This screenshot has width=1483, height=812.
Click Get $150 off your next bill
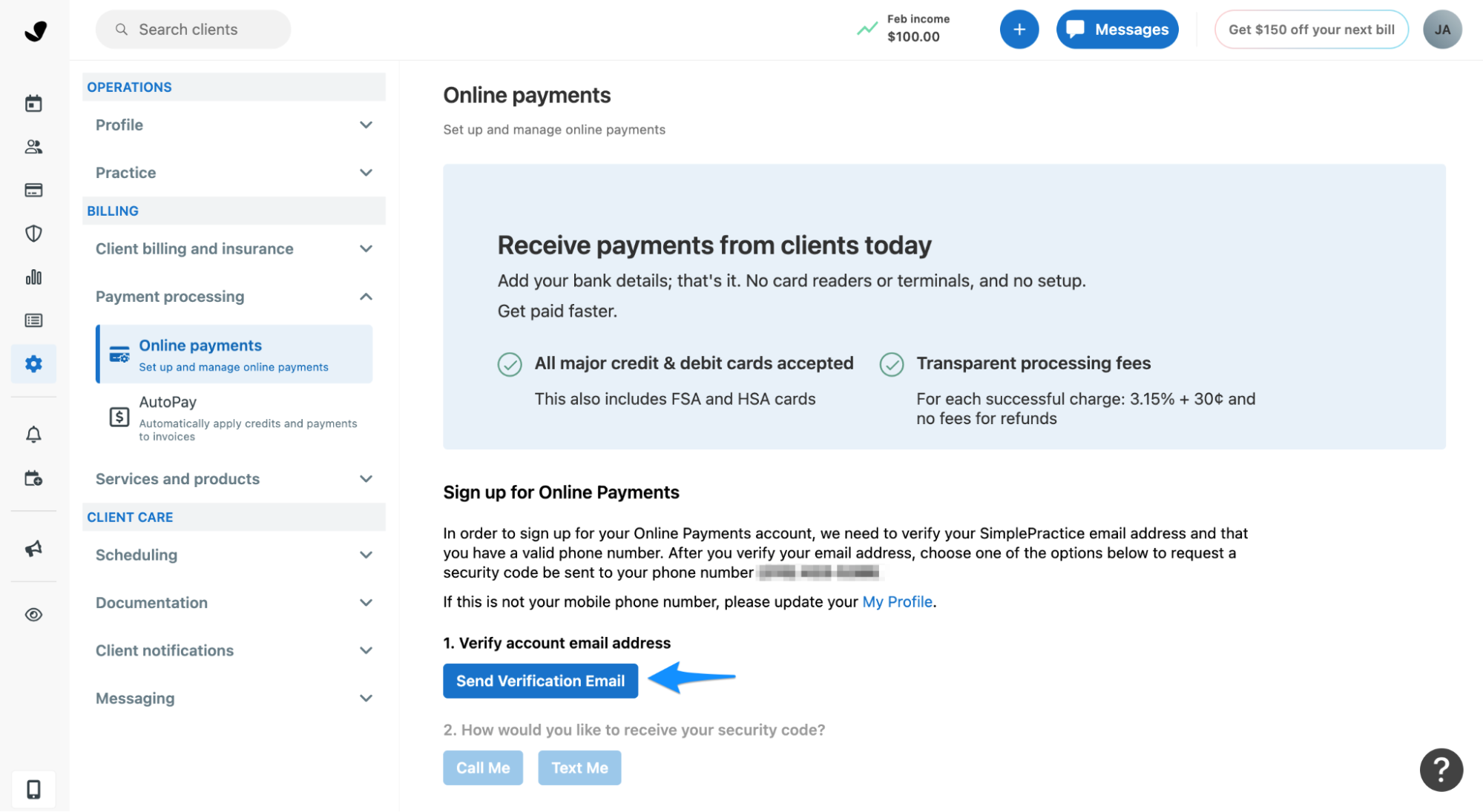tap(1311, 29)
